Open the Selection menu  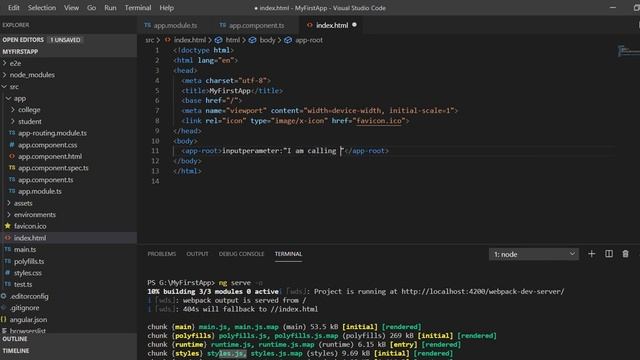pos(42,8)
